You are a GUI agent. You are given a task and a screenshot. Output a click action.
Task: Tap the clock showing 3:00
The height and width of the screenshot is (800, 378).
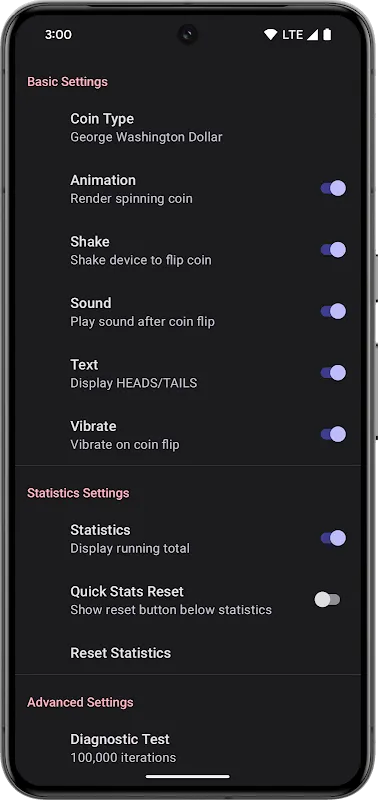[x=58, y=35]
